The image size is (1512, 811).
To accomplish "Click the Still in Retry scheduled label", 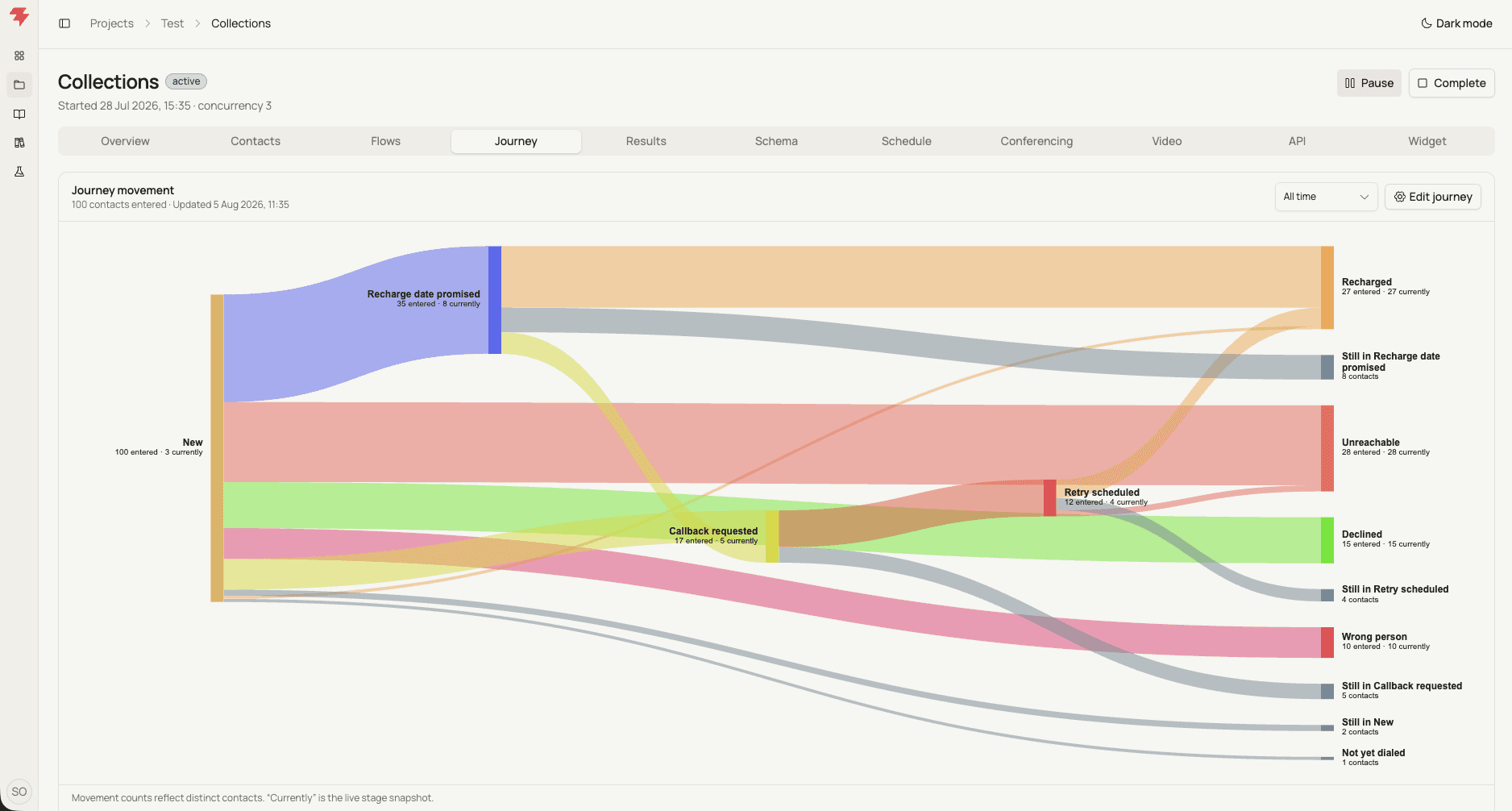I will click(1395, 589).
